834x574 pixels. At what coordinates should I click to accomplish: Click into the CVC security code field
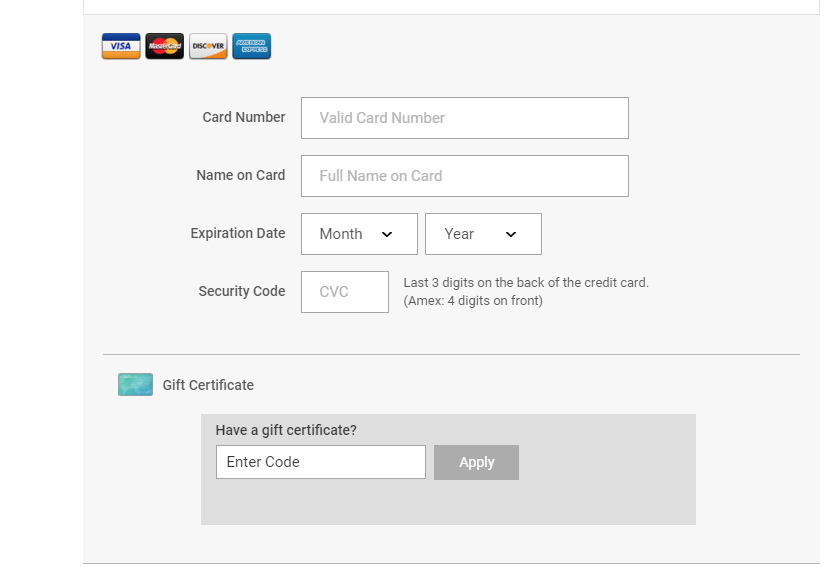pyautogui.click(x=344, y=292)
